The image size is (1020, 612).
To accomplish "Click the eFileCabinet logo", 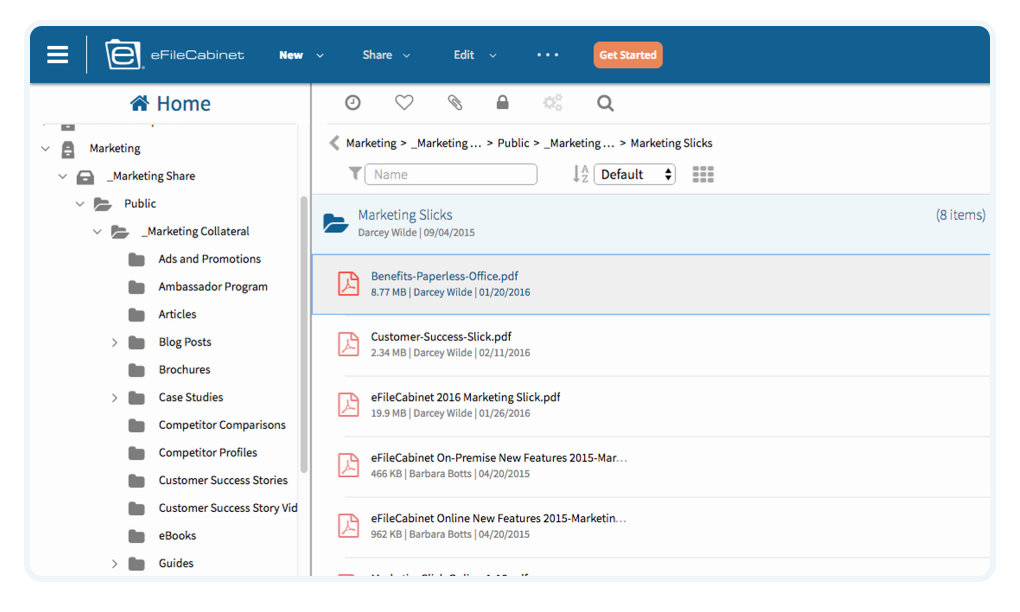I will click(x=174, y=55).
